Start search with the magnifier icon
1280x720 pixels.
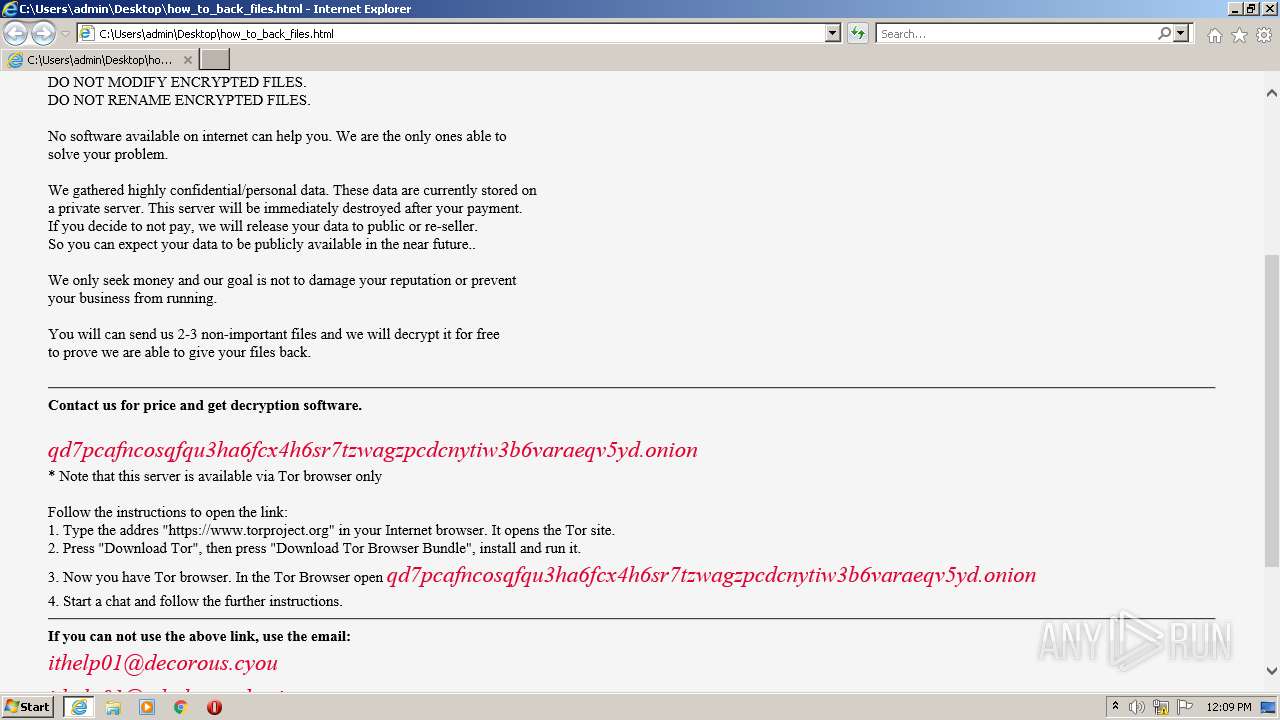pyautogui.click(x=1164, y=34)
